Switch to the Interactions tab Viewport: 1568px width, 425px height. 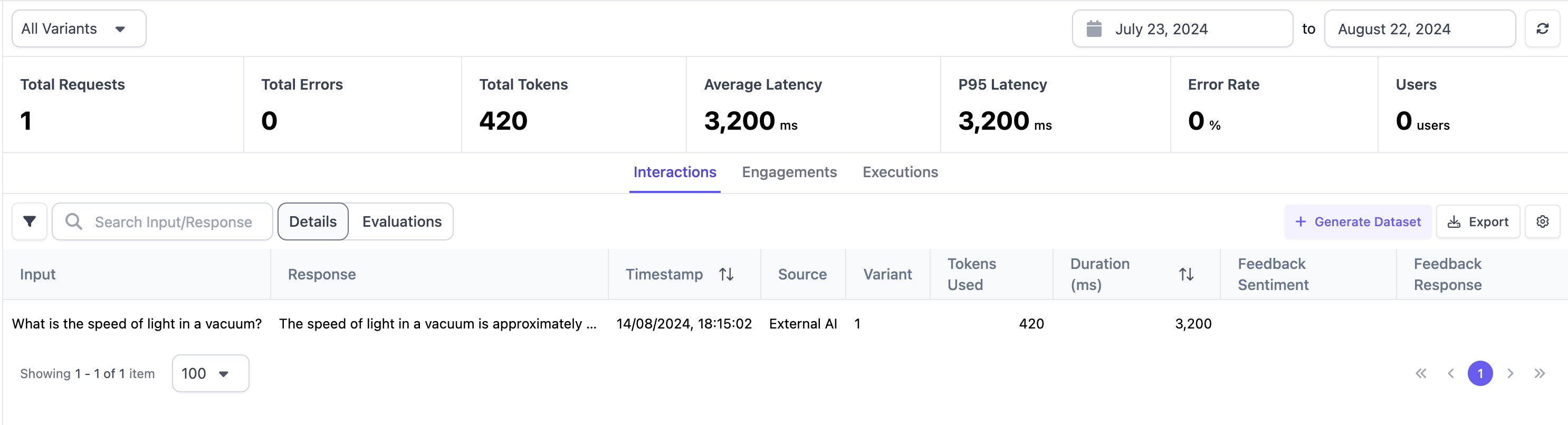[674, 172]
